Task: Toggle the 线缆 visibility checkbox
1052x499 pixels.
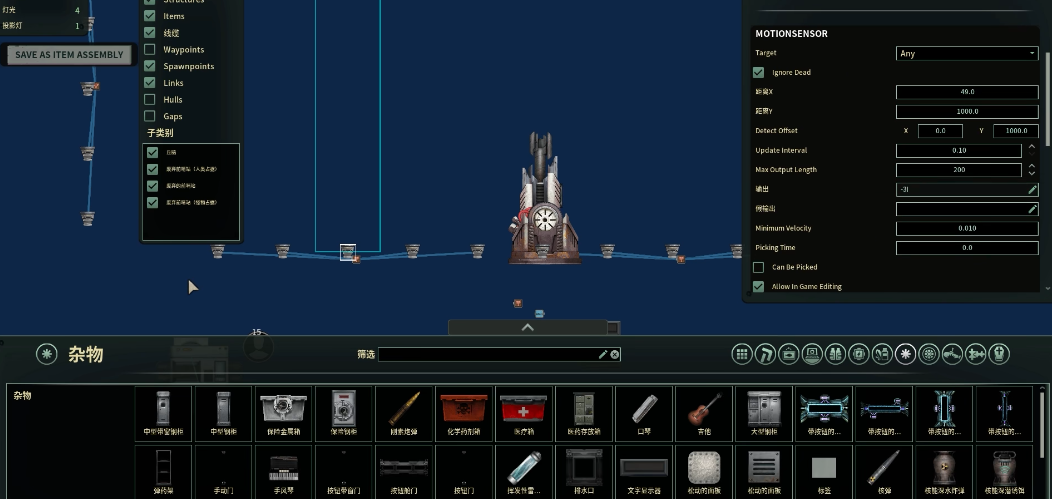Action: (x=150, y=32)
